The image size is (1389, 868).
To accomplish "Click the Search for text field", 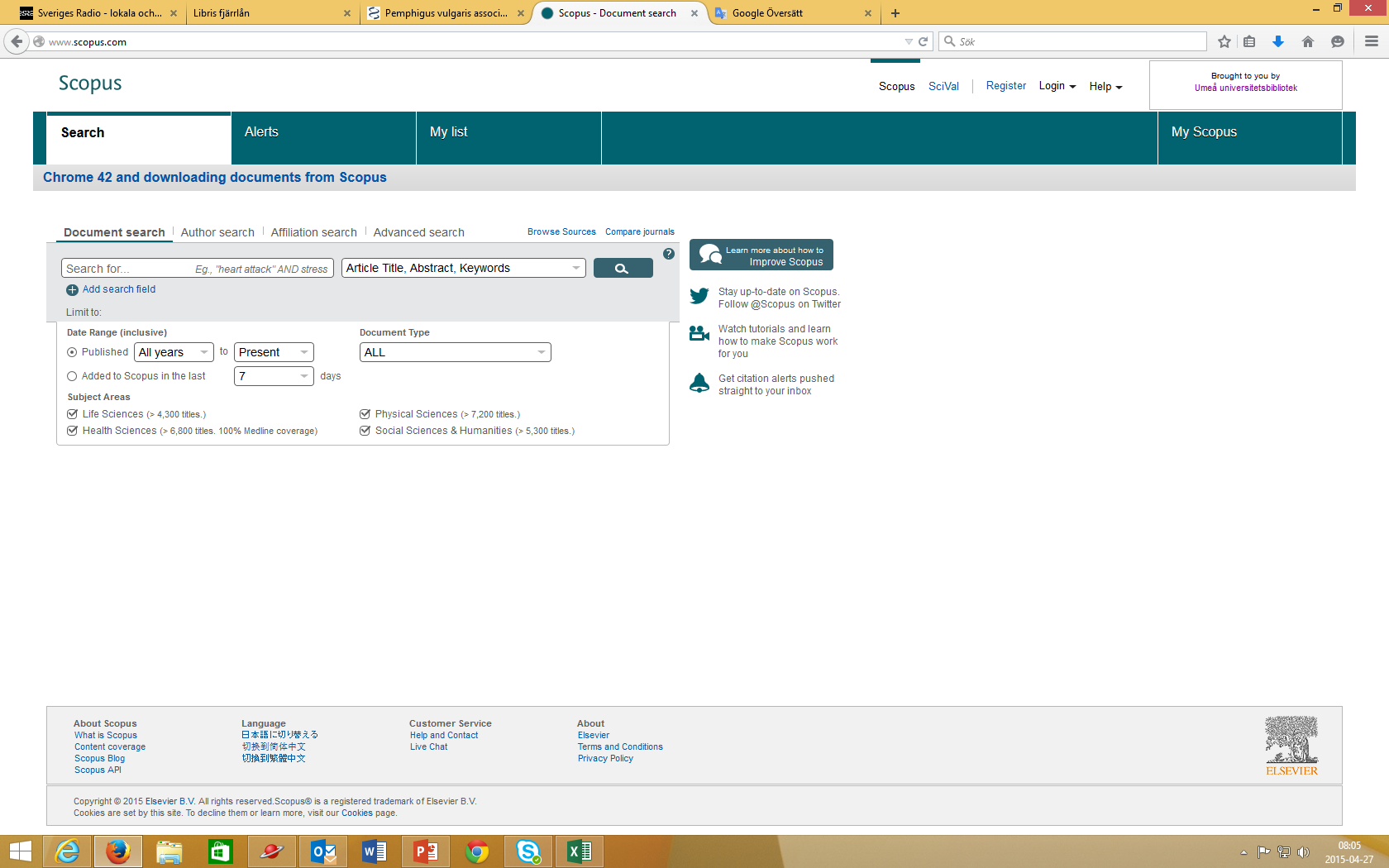I will point(198,268).
